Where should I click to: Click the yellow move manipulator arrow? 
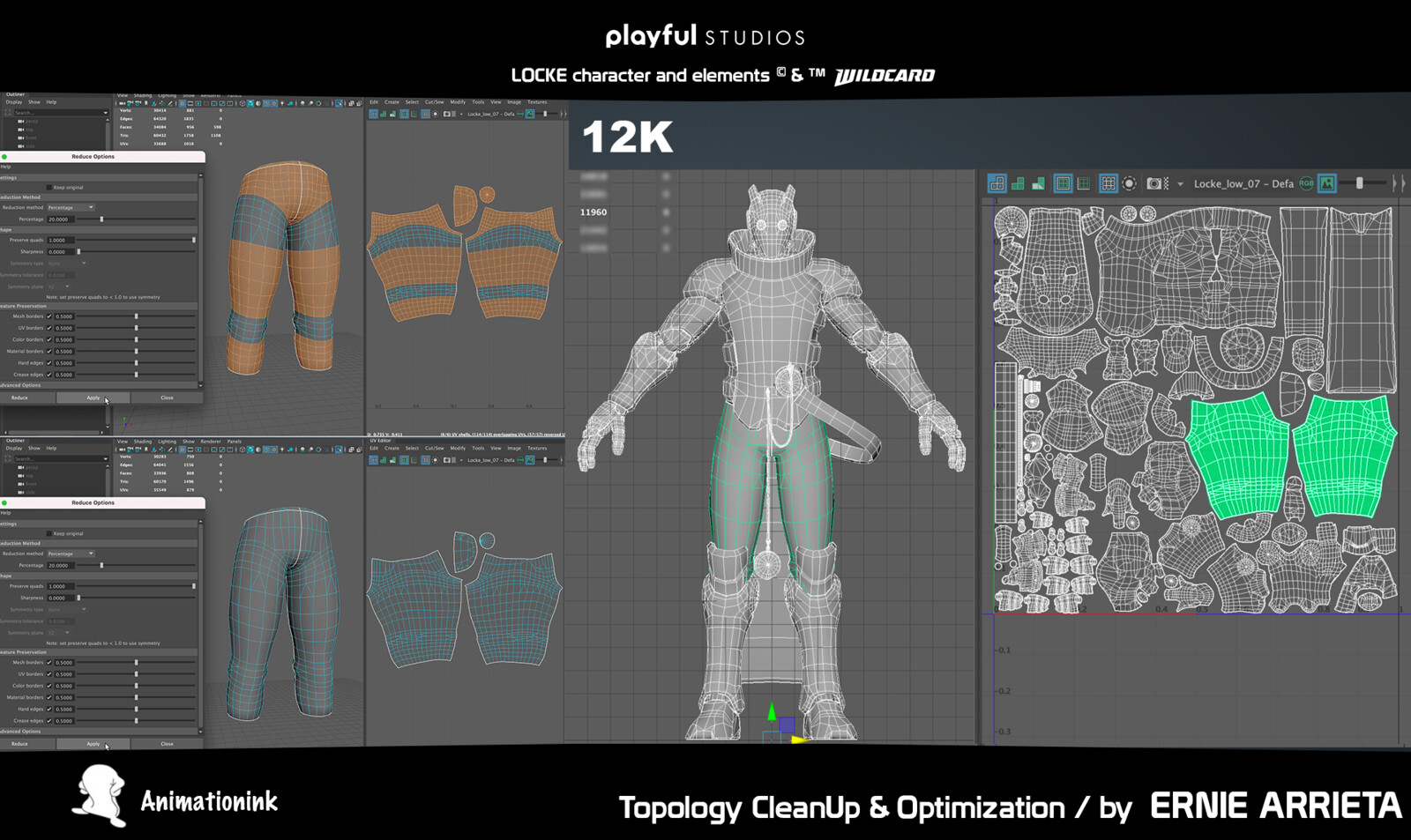pos(801,740)
